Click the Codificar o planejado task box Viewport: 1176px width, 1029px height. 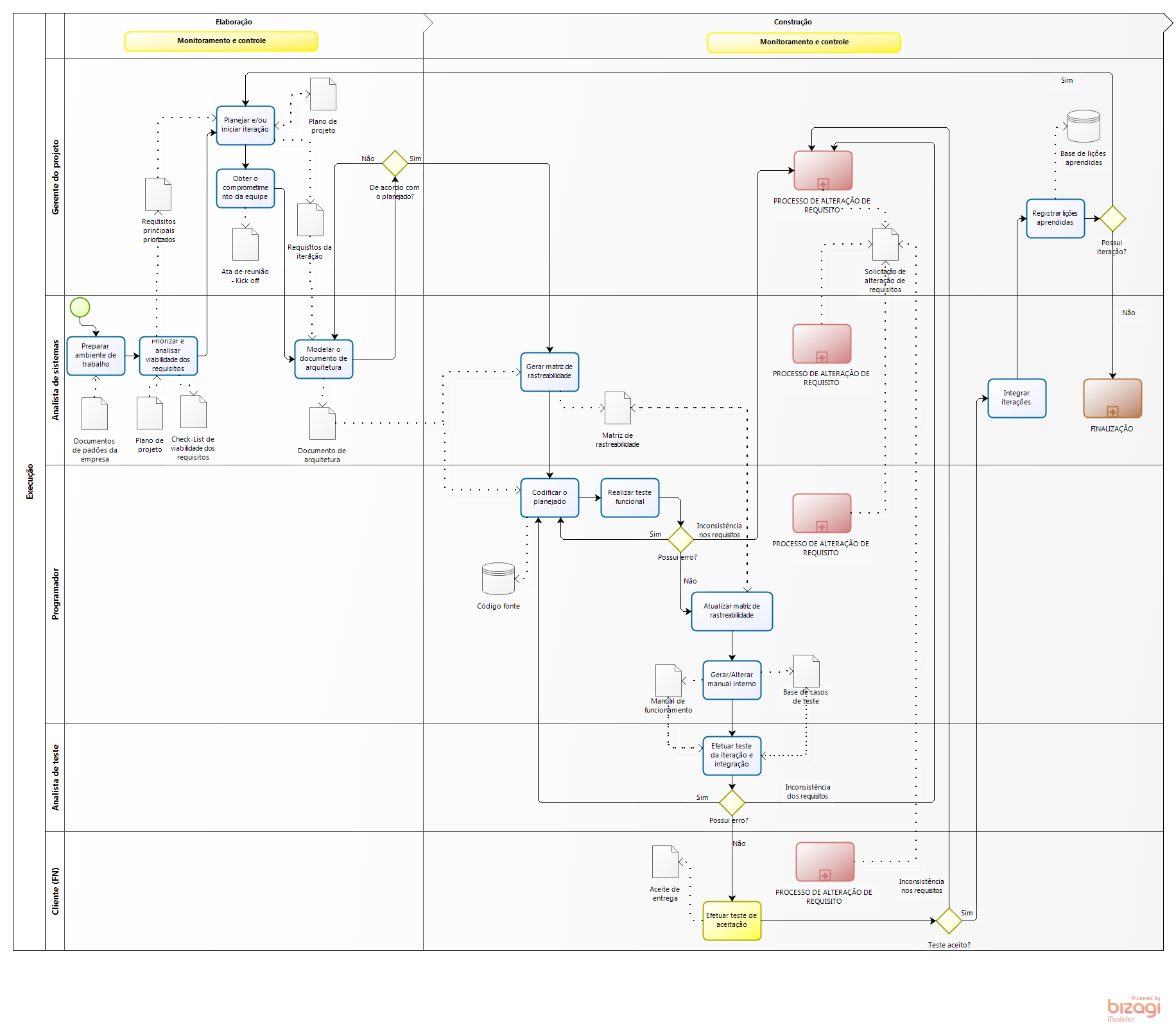click(x=549, y=497)
